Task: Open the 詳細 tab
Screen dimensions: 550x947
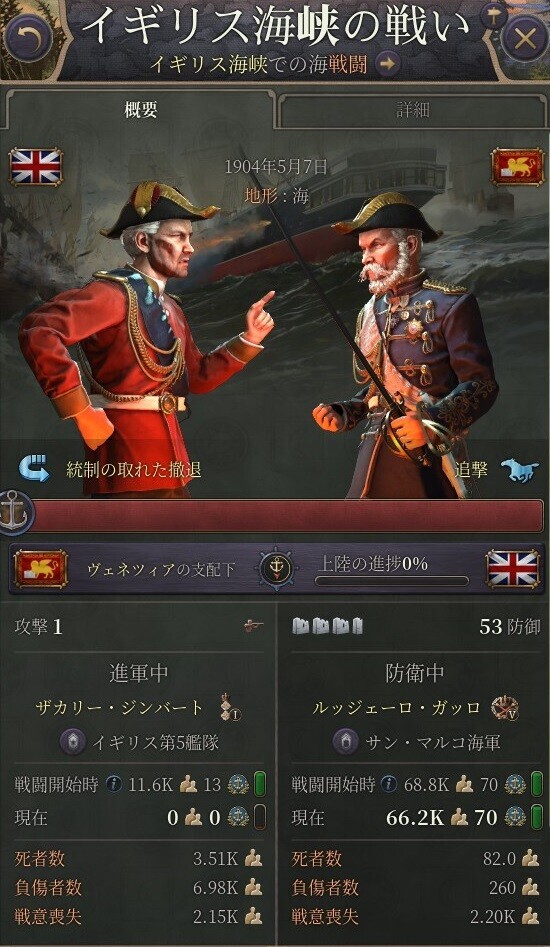Action: pyautogui.click(x=413, y=110)
